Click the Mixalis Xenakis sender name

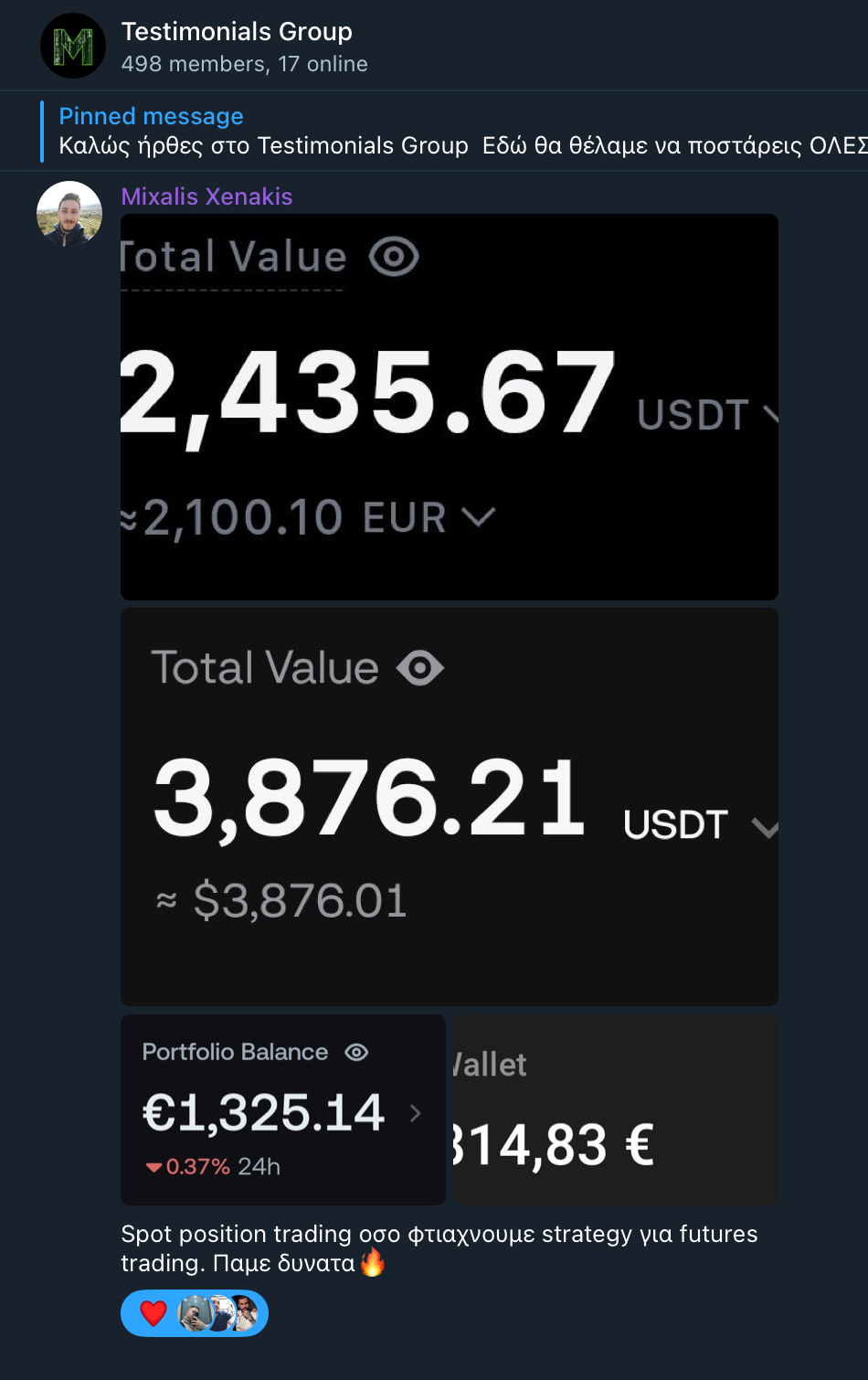point(206,196)
